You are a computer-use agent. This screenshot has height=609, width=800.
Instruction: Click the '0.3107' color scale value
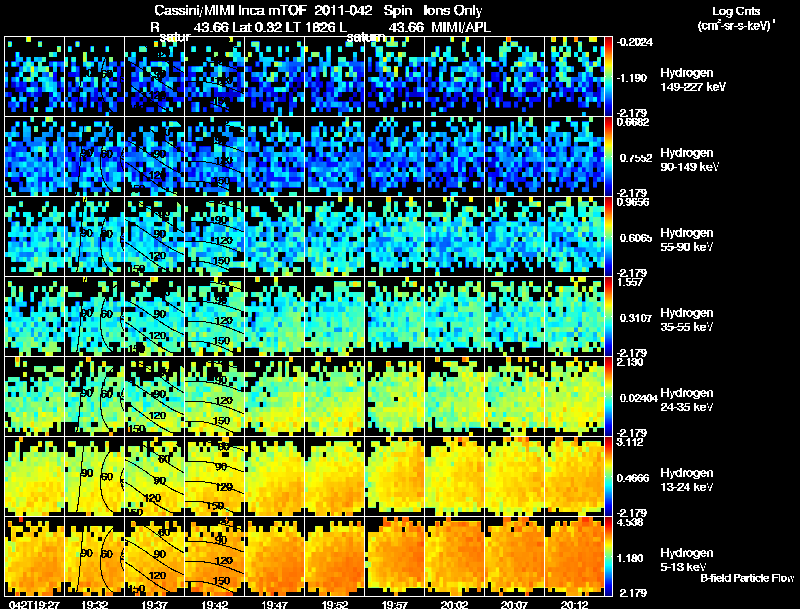(636, 318)
